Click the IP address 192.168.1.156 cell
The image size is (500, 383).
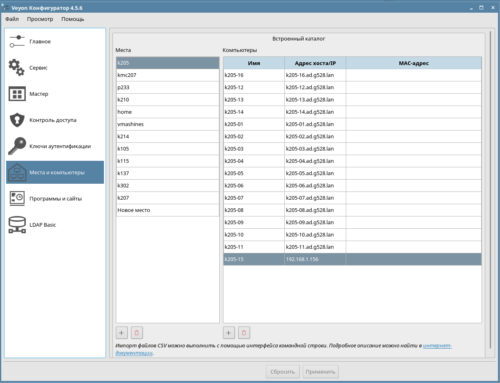(315, 259)
